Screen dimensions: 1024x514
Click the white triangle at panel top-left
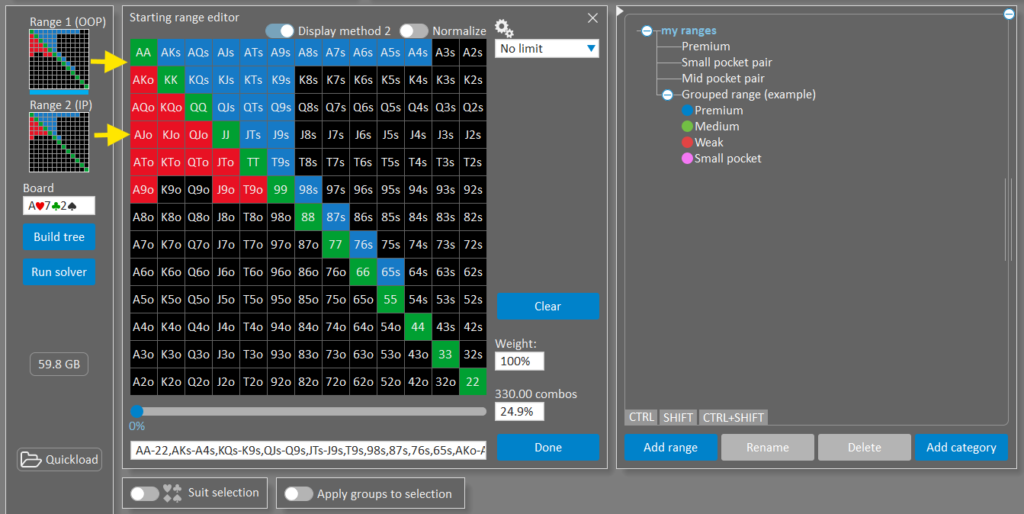point(620,10)
